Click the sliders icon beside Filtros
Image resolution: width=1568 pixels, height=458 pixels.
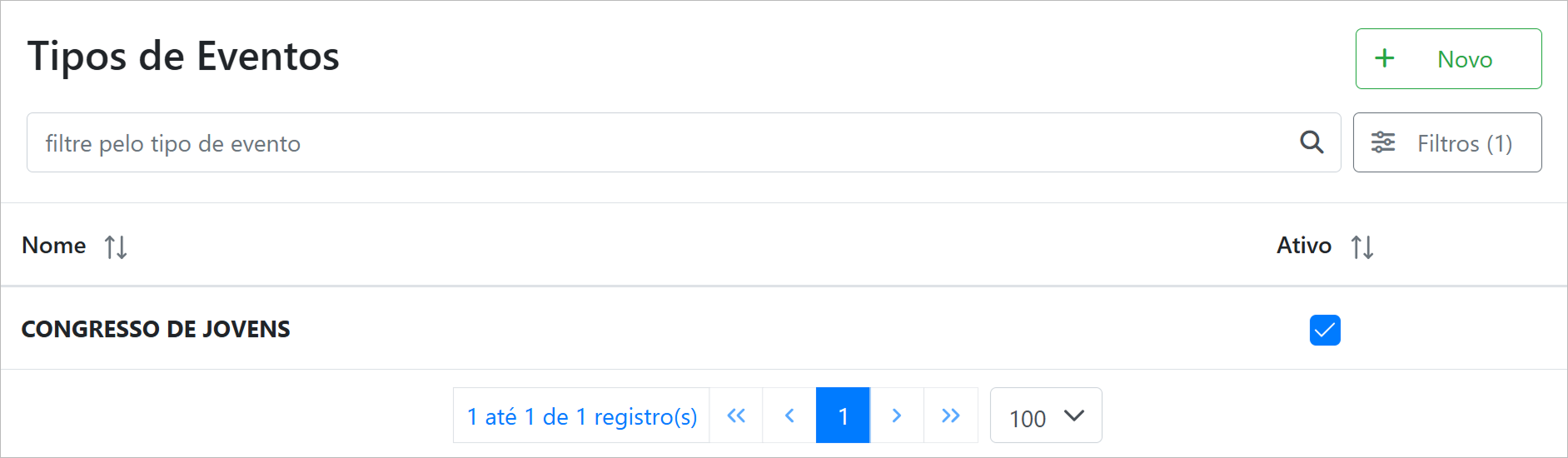coord(1383,142)
